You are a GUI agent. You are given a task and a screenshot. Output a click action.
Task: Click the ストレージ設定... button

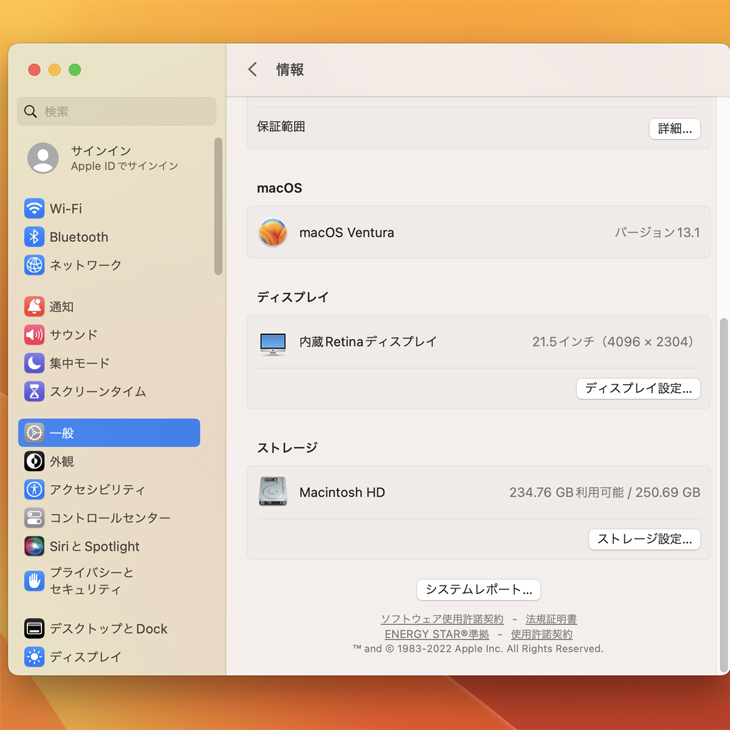click(644, 539)
